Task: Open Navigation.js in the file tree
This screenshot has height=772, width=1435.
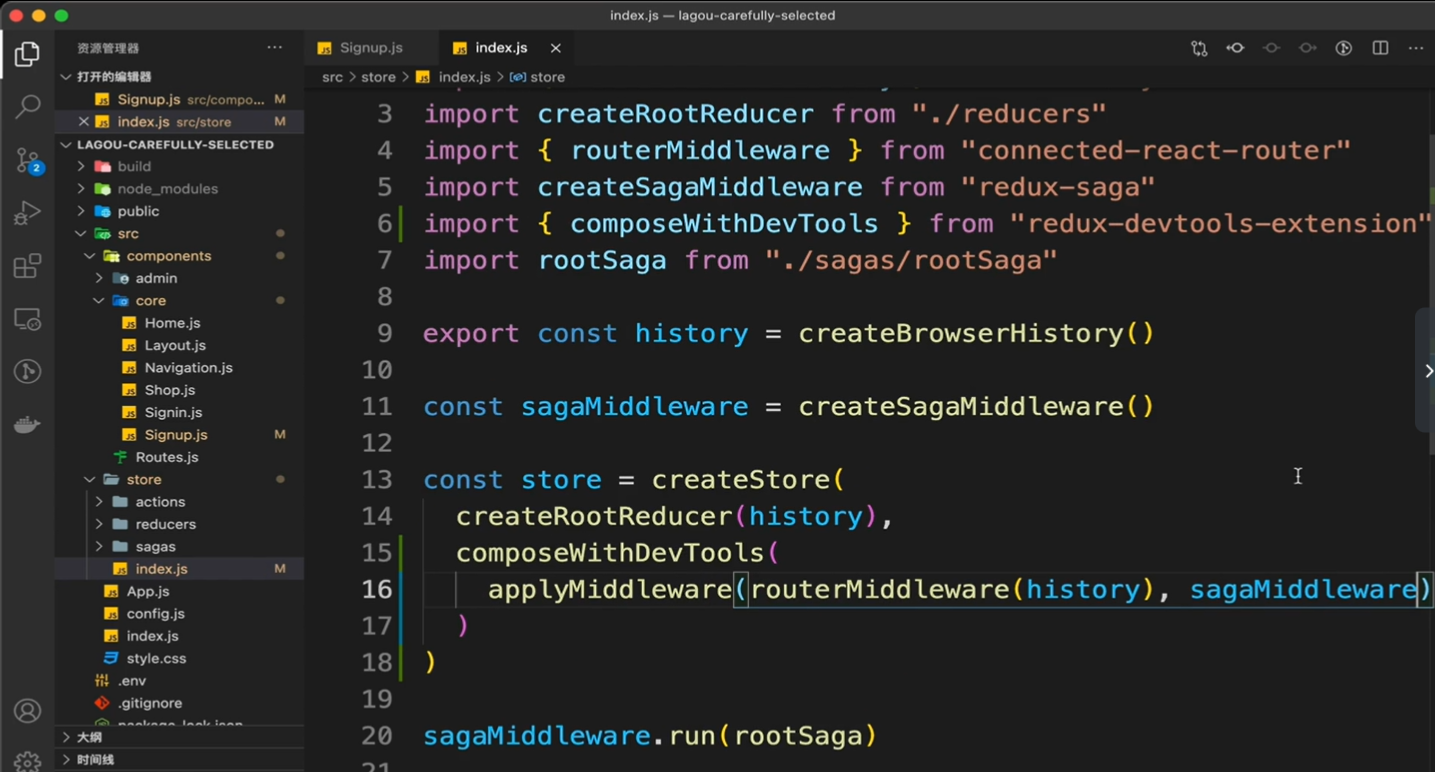Action: pyautogui.click(x=188, y=367)
